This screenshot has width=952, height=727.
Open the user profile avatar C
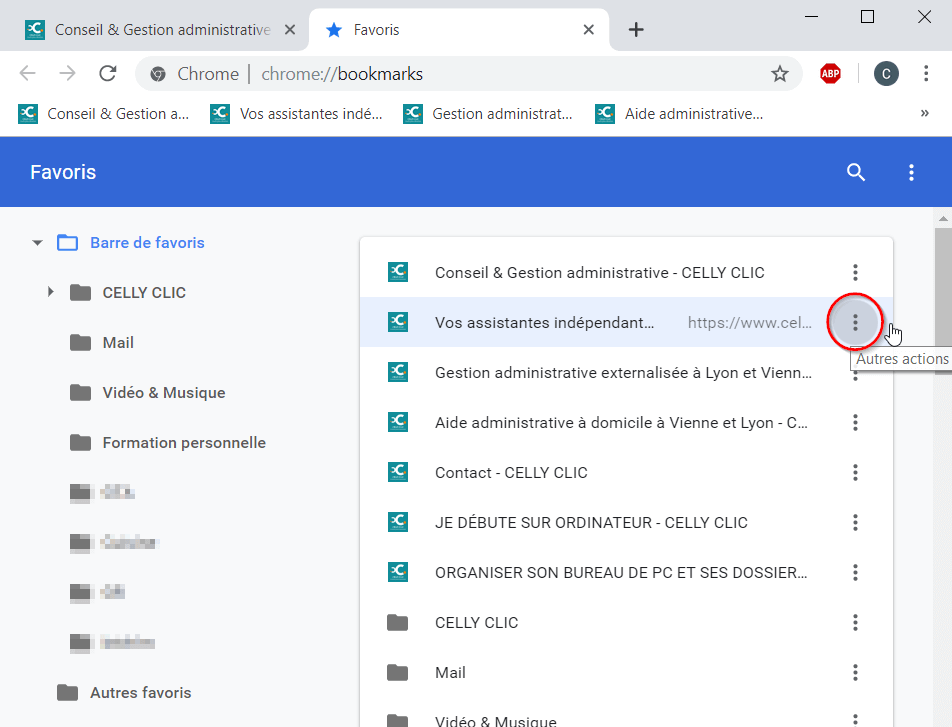886,74
